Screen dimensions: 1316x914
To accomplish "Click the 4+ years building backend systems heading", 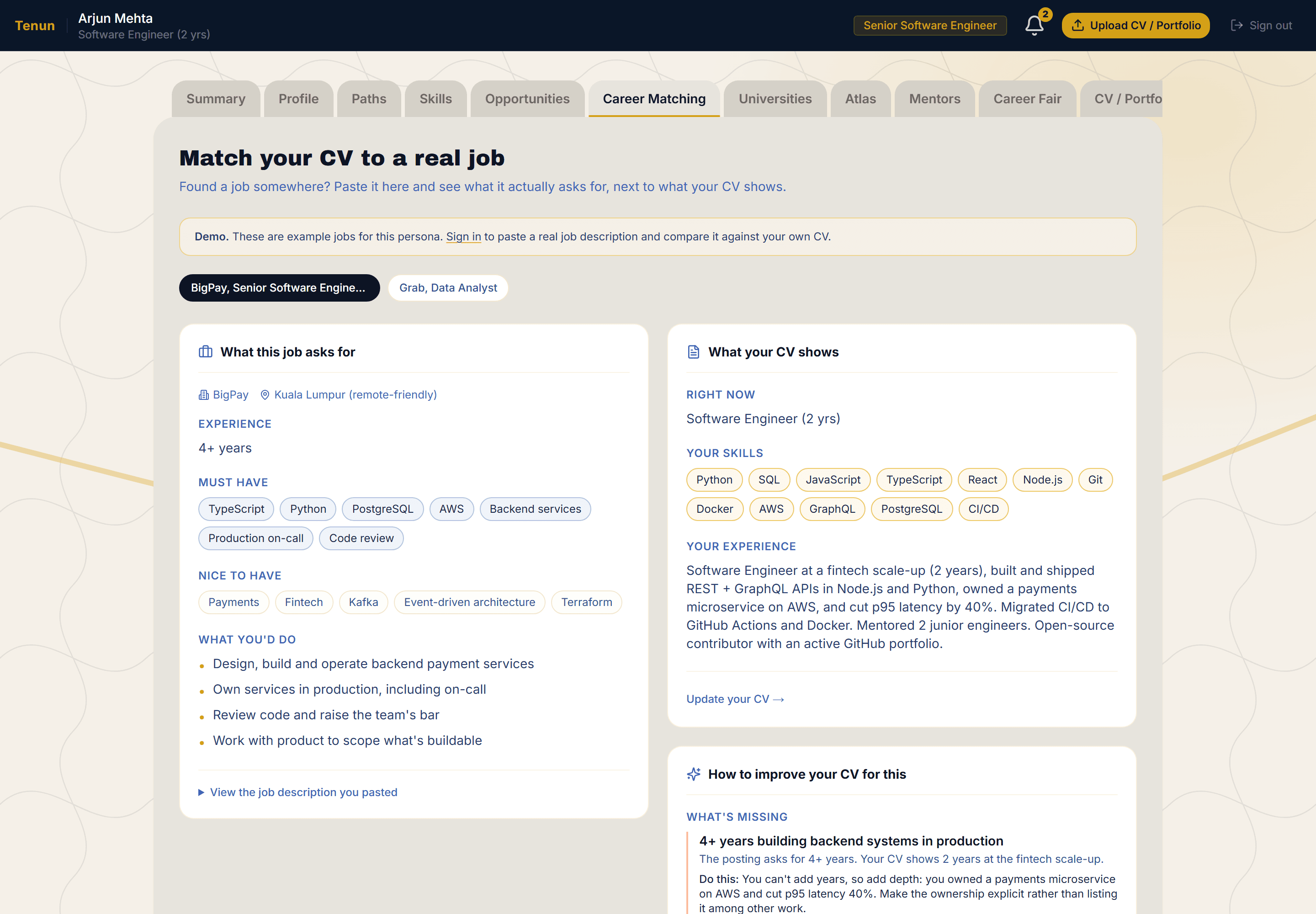I will 851,841.
